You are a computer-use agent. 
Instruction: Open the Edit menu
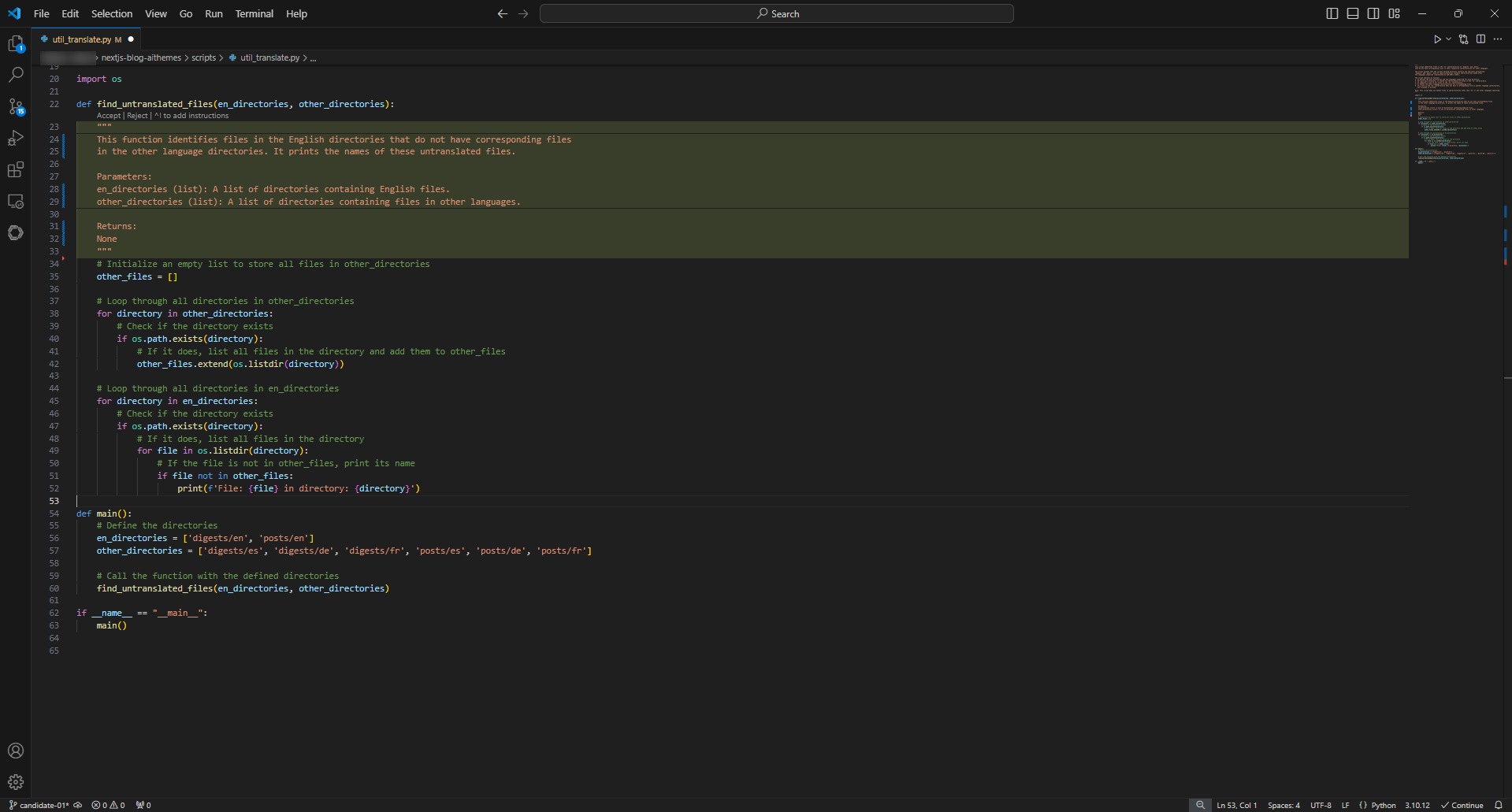70,13
